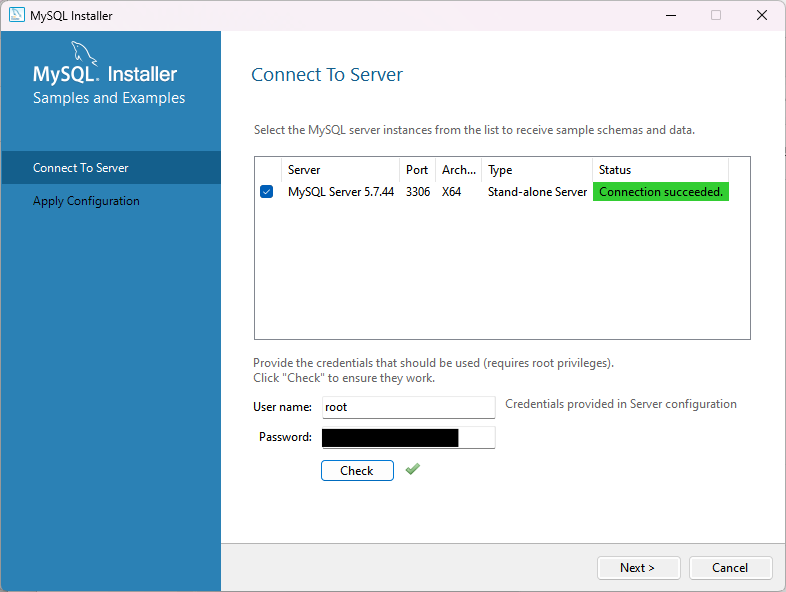Click the Type column header
This screenshot has width=786, height=592.
[x=537, y=170]
